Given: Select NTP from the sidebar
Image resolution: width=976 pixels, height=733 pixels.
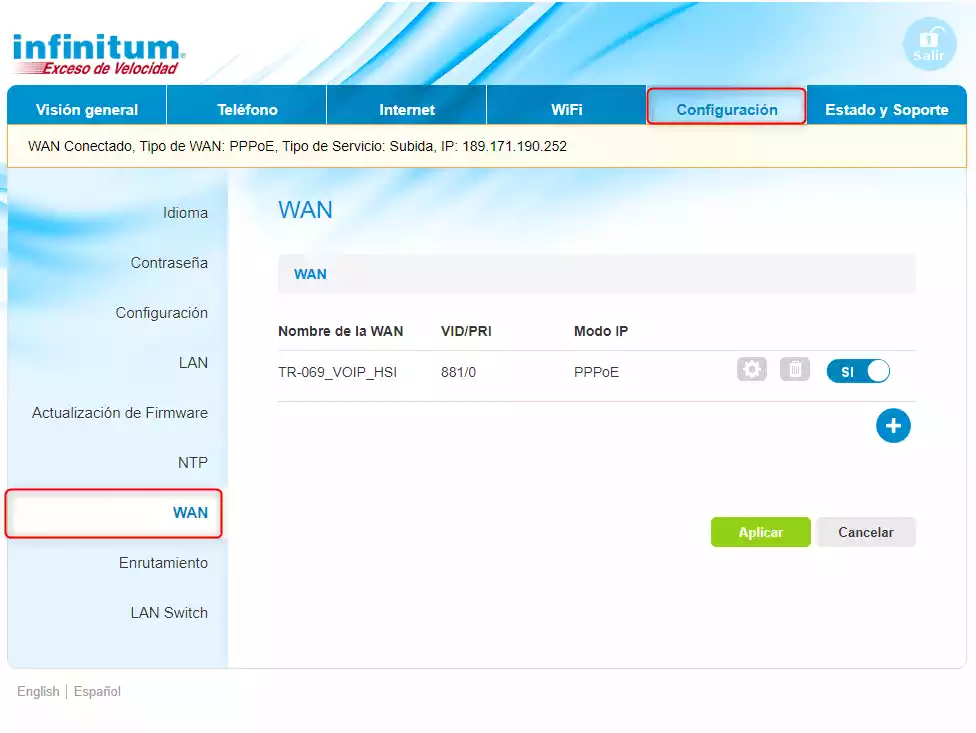Looking at the screenshot, I should click(192, 463).
